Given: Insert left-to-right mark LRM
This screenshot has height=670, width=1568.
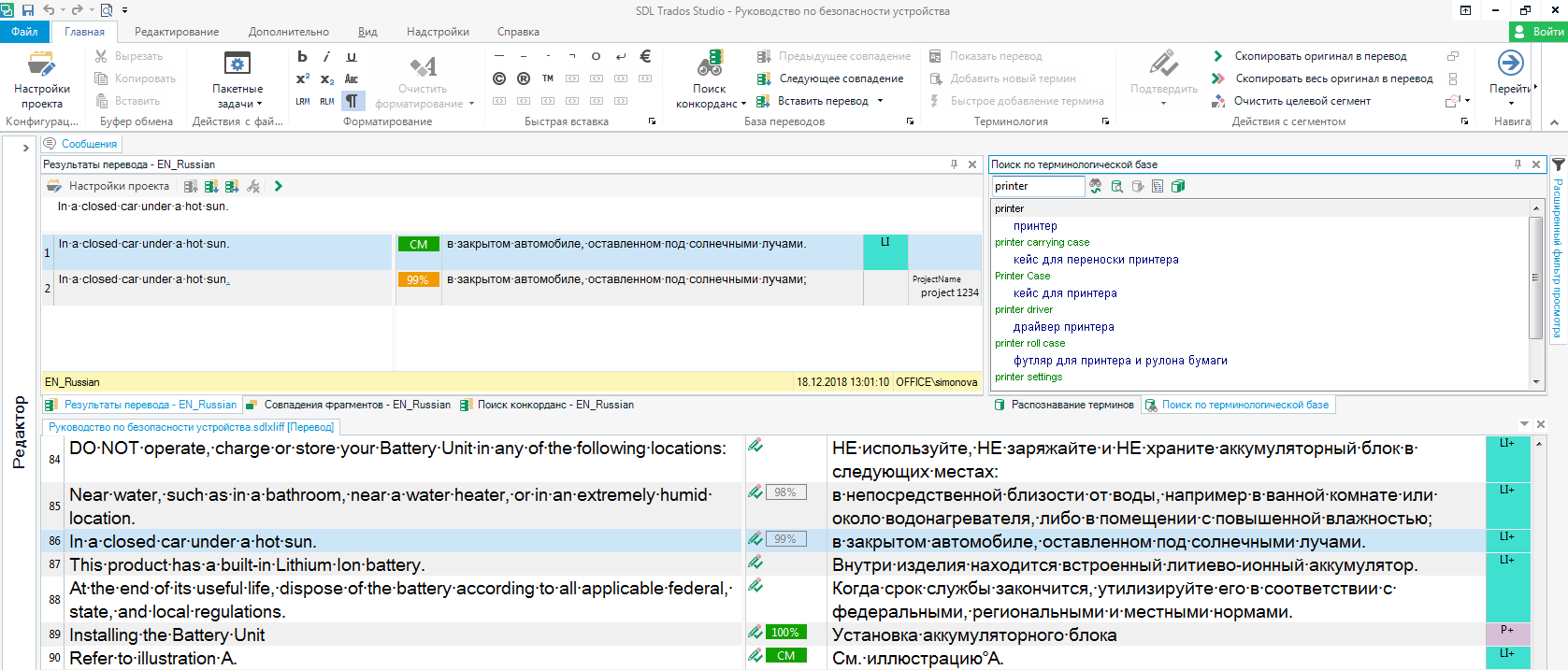Looking at the screenshot, I should tap(302, 101).
